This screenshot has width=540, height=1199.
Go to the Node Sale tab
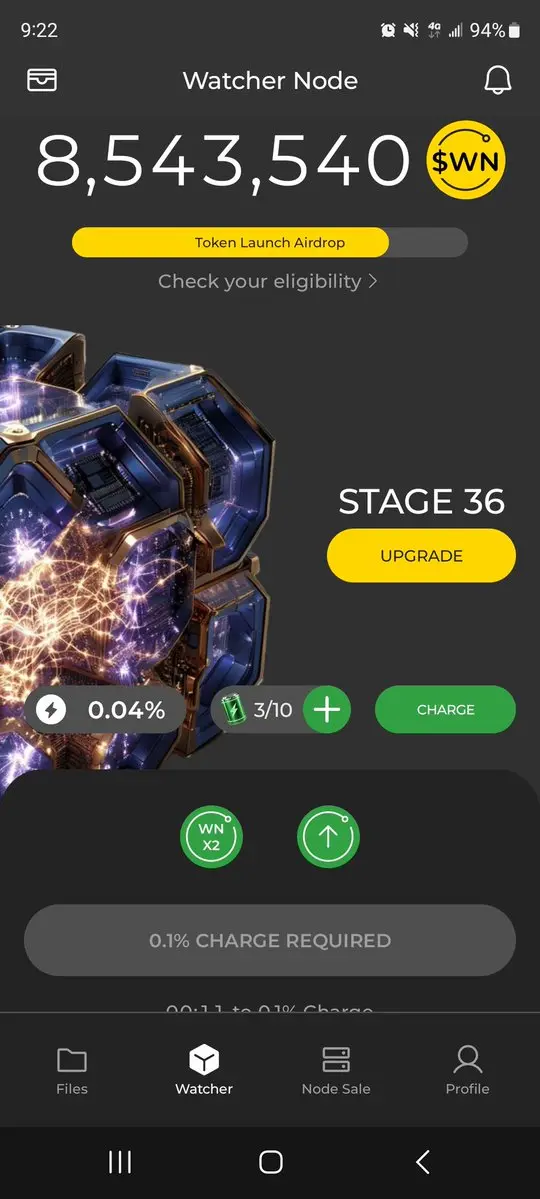click(336, 1071)
